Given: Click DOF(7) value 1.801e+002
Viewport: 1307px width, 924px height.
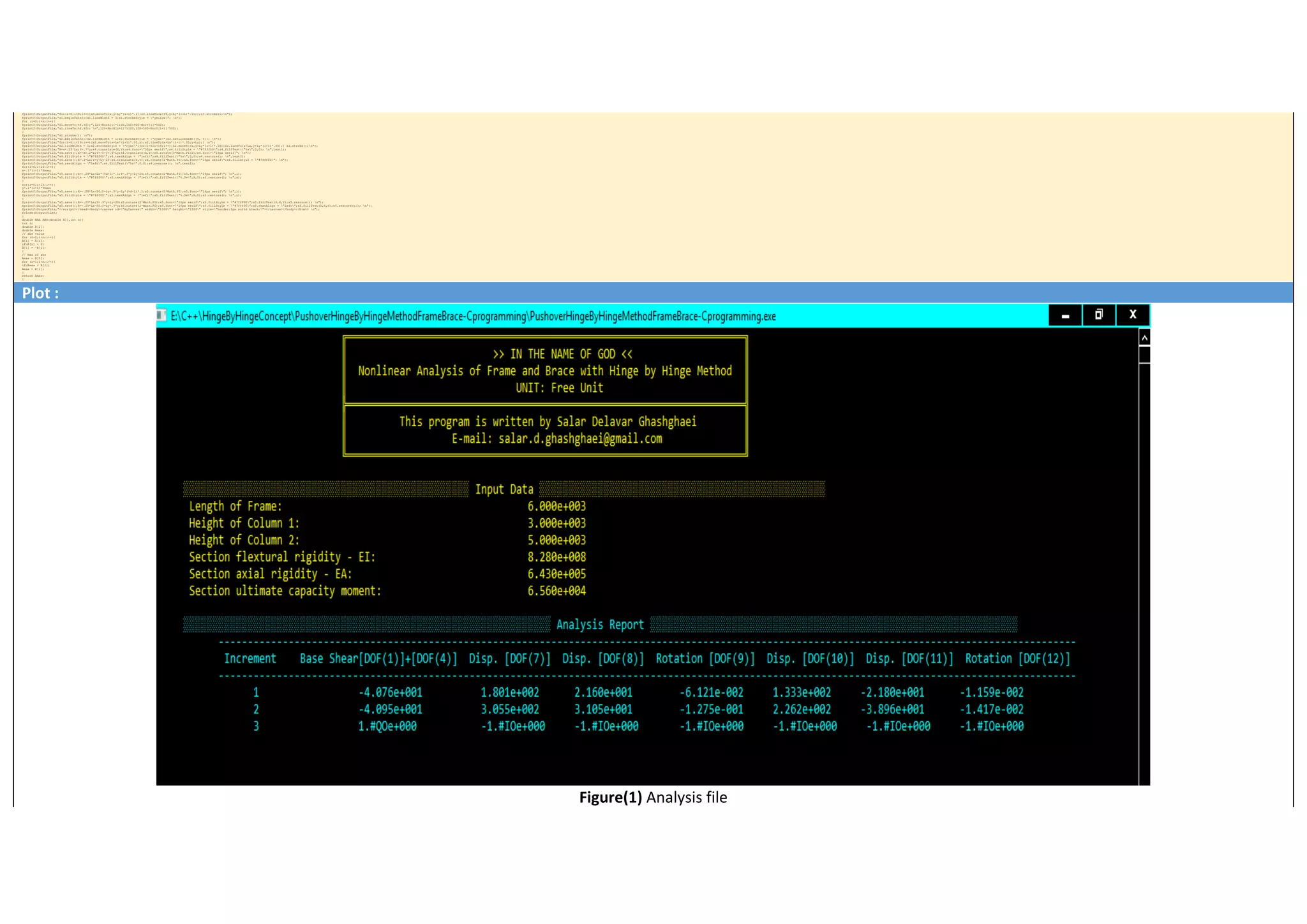Looking at the screenshot, I should pos(510,692).
